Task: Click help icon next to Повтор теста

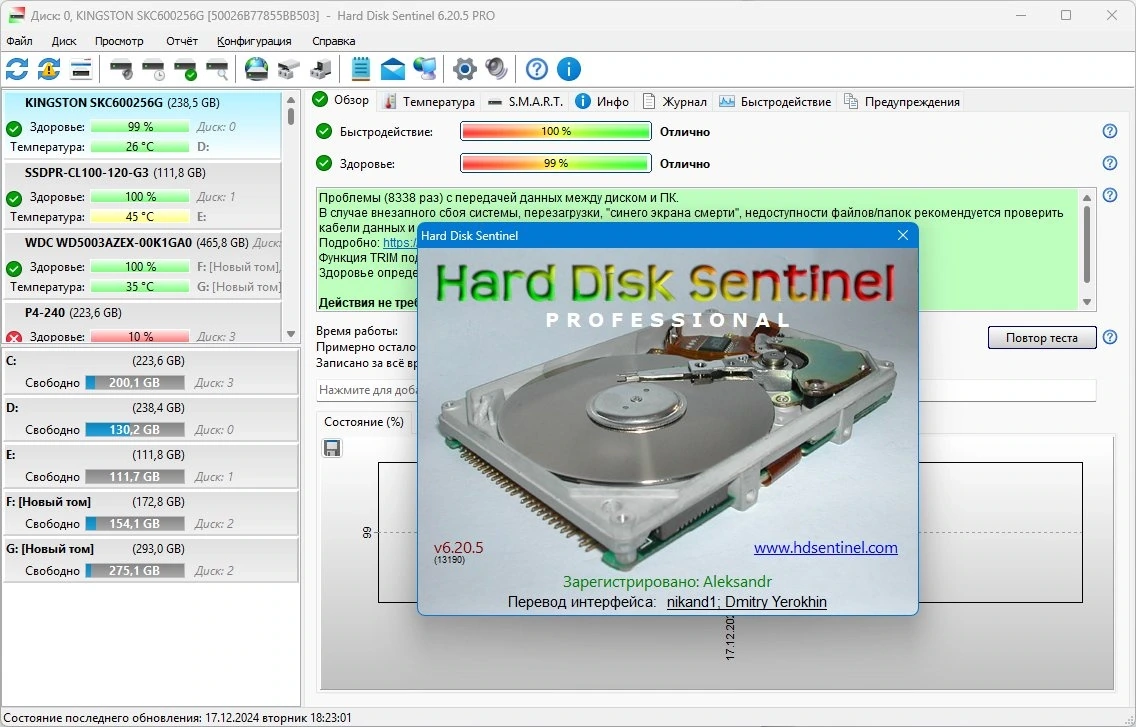Action: coord(1110,337)
